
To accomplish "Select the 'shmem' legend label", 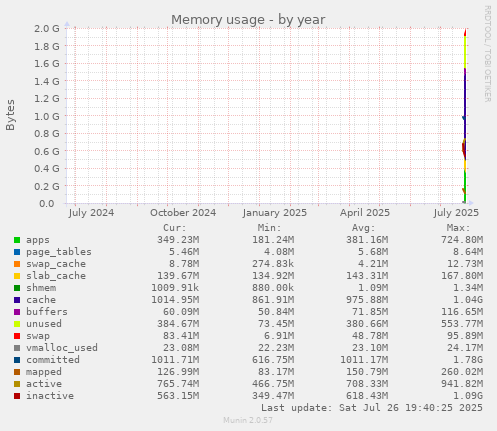I will (41, 288).
